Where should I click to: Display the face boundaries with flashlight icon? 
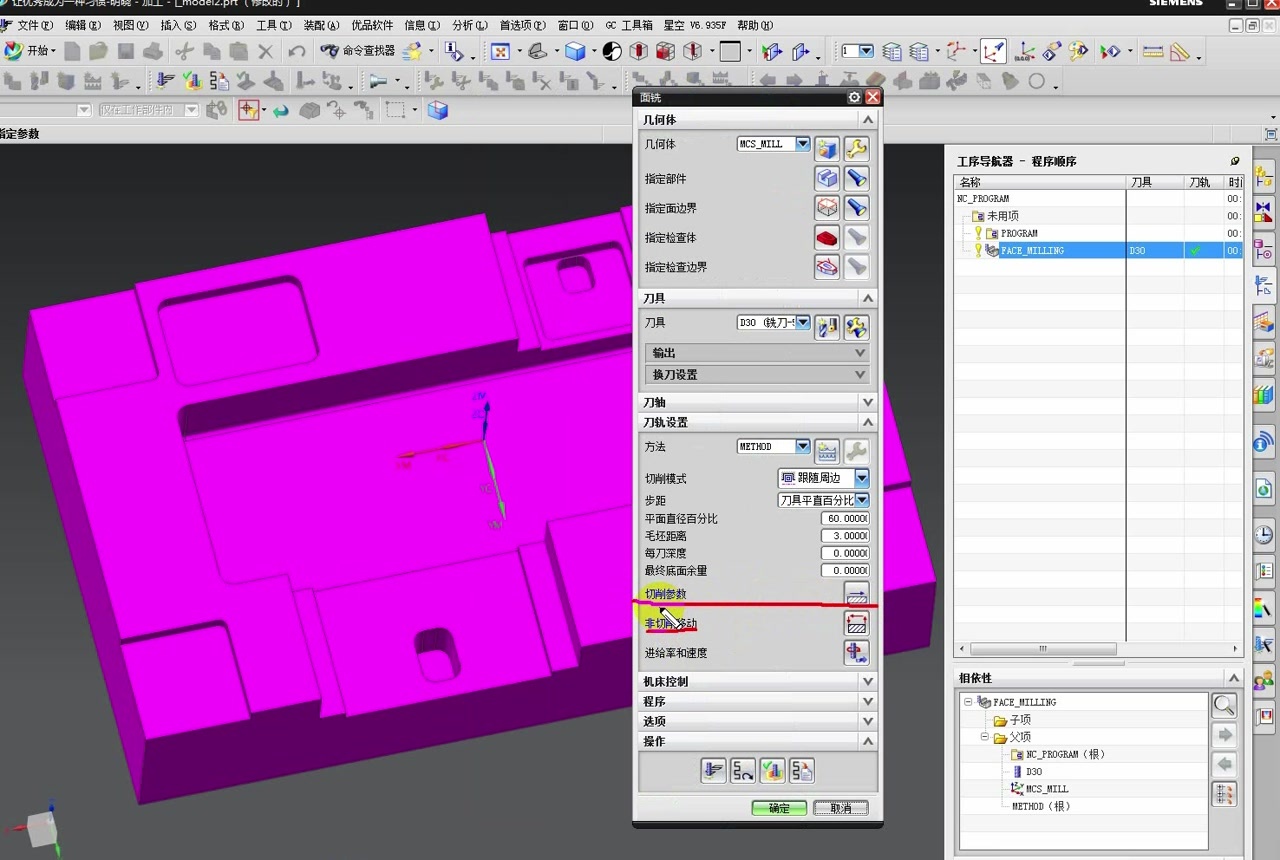pyautogui.click(x=856, y=208)
